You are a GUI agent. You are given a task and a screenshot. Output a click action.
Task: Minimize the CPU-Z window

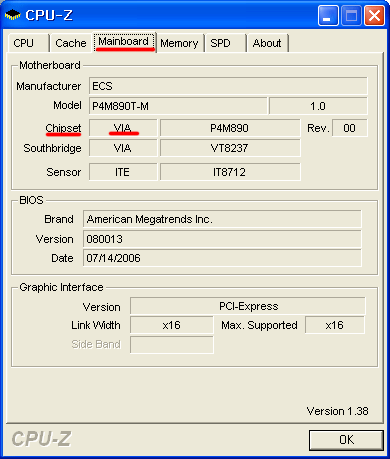point(328,15)
